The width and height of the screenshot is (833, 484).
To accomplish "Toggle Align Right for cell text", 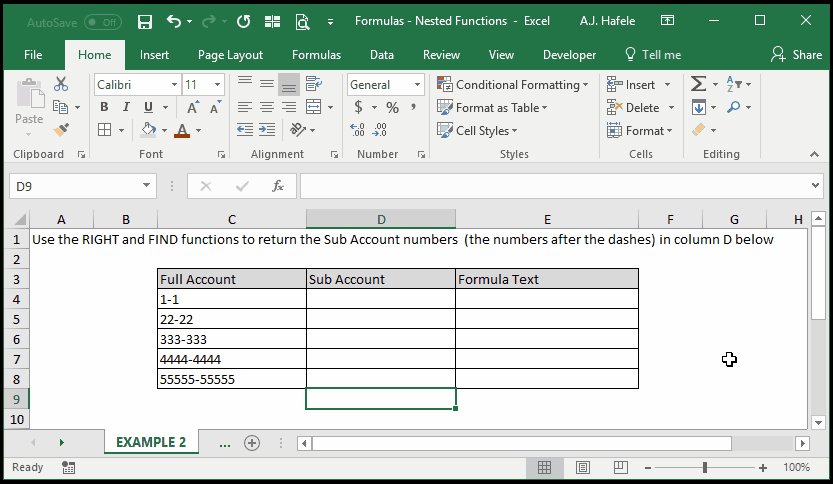I will [x=289, y=107].
